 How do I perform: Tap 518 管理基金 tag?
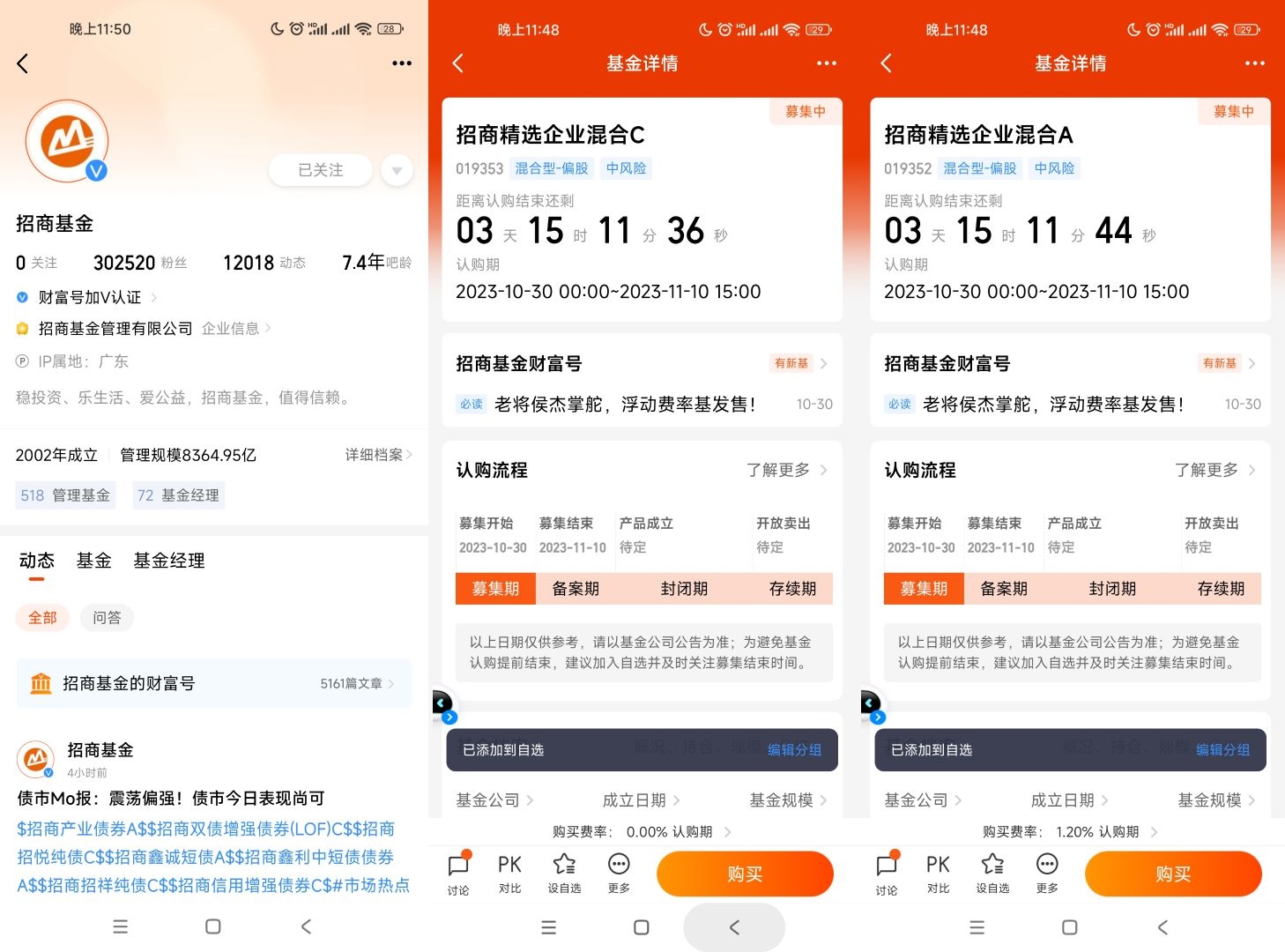click(65, 495)
